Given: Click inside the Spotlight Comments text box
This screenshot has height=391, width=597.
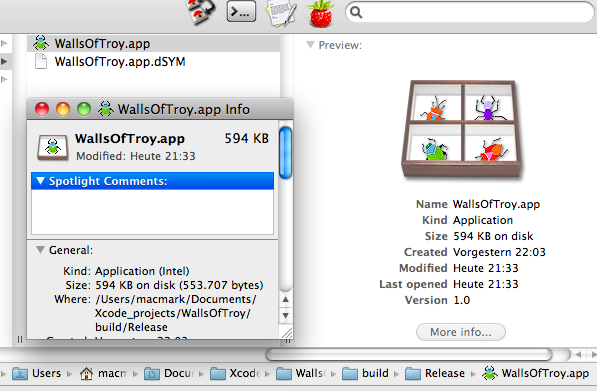Looking at the screenshot, I should [x=152, y=212].
